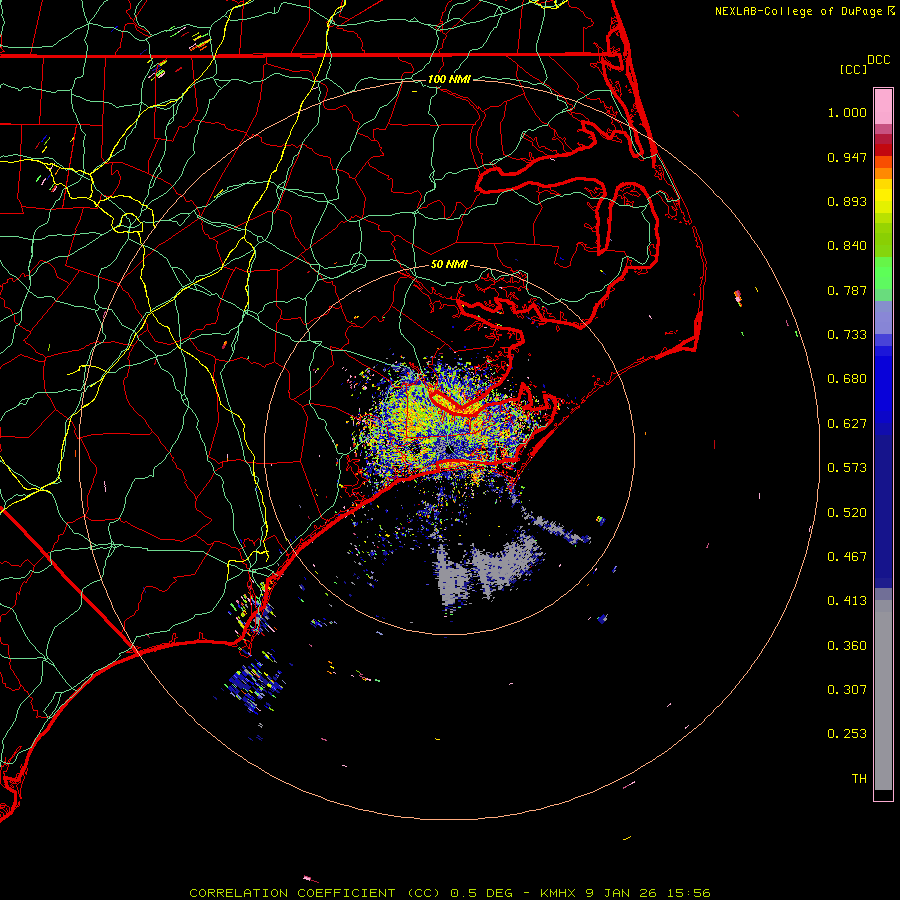Select the DCC product label
Viewport: 900px width, 900px height.
coord(879,60)
